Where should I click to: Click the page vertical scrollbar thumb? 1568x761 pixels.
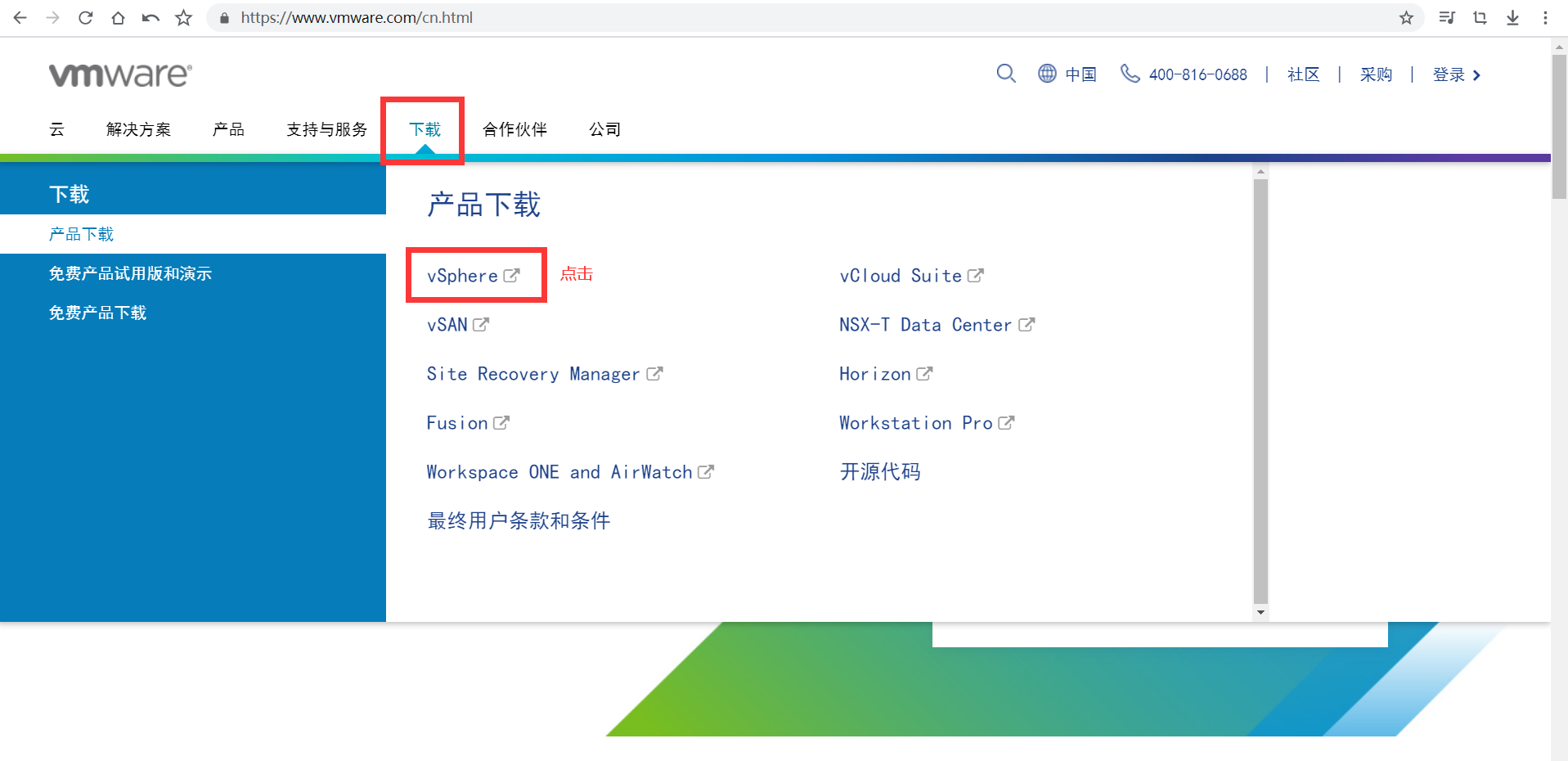[1559, 127]
